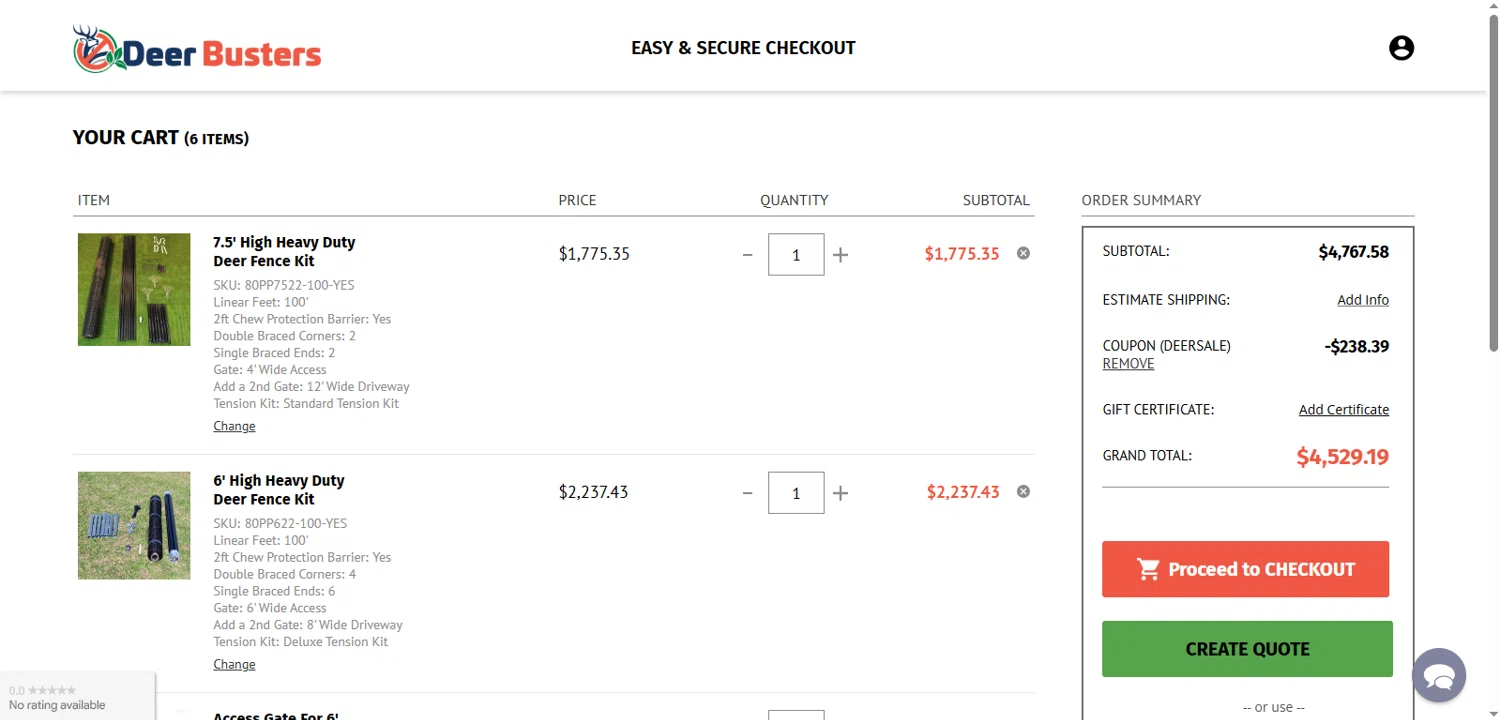Click Change under 7.5' High fence kit
The height and width of the screenshot is (720, 1500).
pyautogui.click(x=234, y=426)
